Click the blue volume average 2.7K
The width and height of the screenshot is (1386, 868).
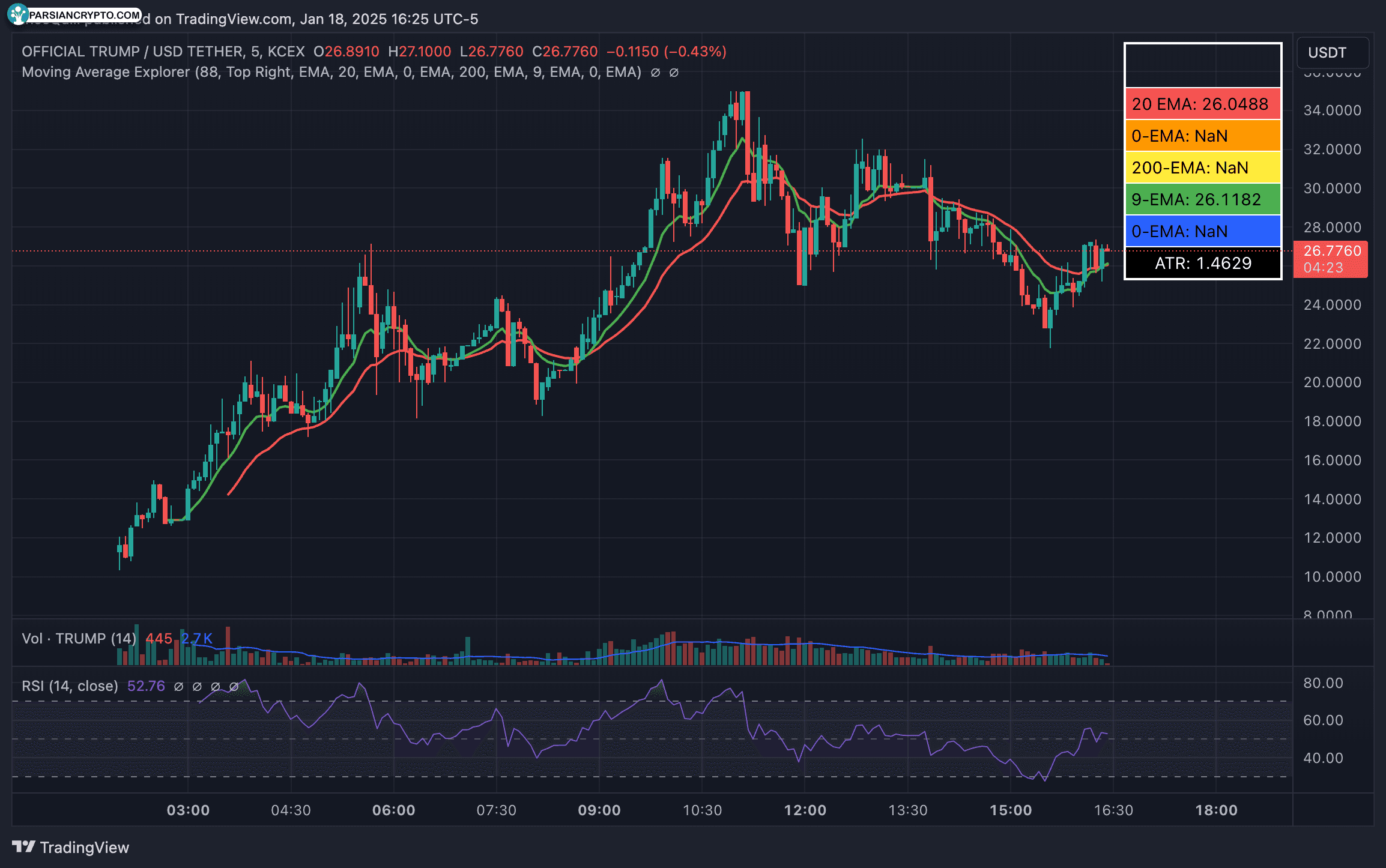[x=197, y=638]
